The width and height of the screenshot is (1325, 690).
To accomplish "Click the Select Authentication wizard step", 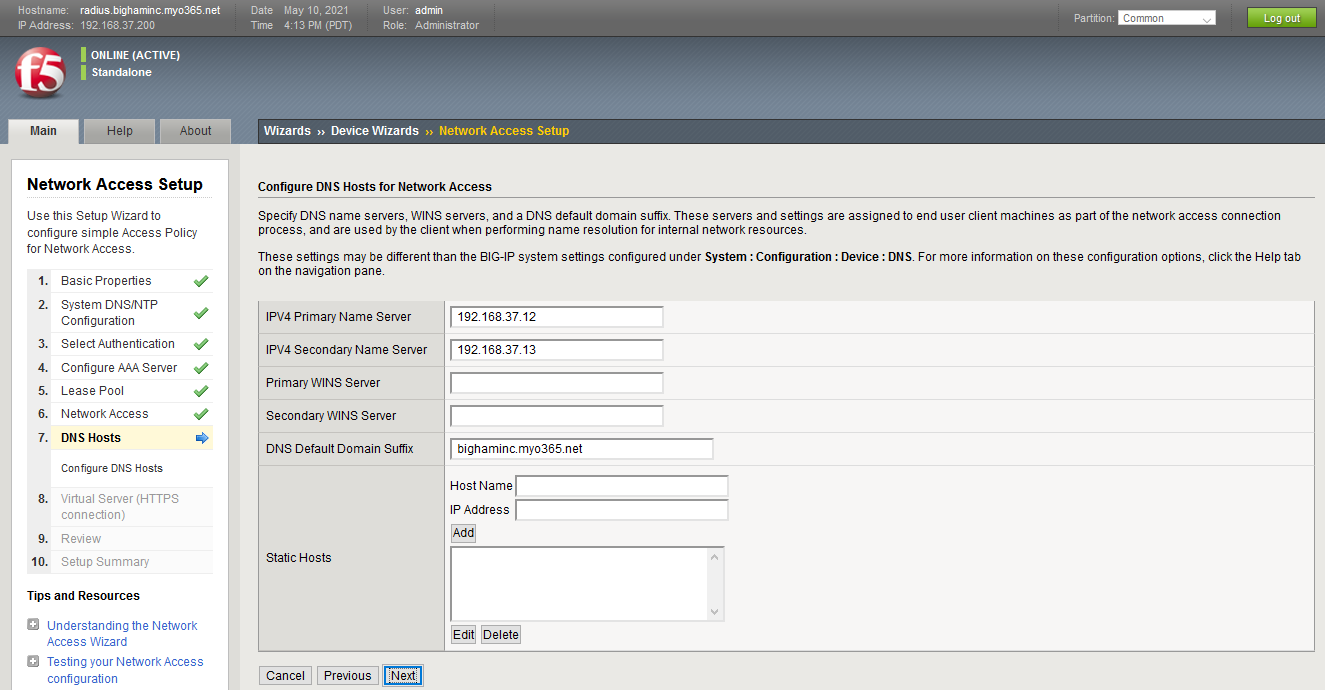I will pos(119,343).
